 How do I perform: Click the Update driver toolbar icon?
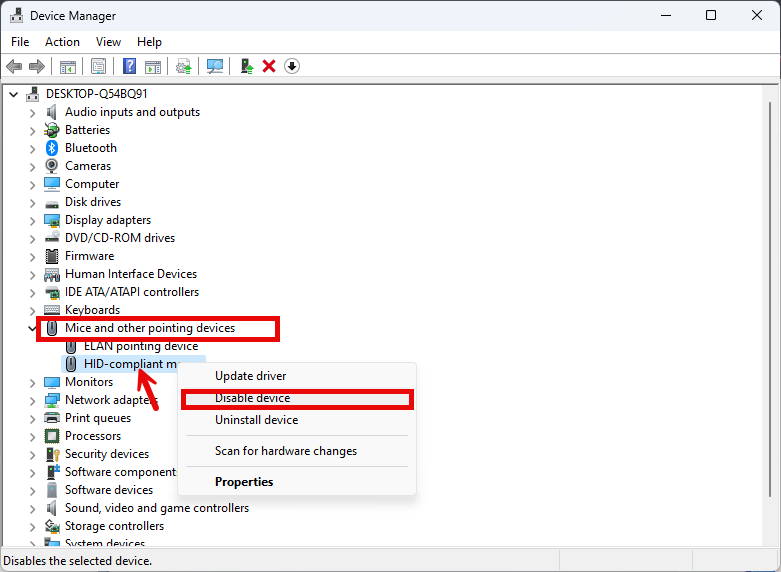pyautogui.click(x=246, y=66)
